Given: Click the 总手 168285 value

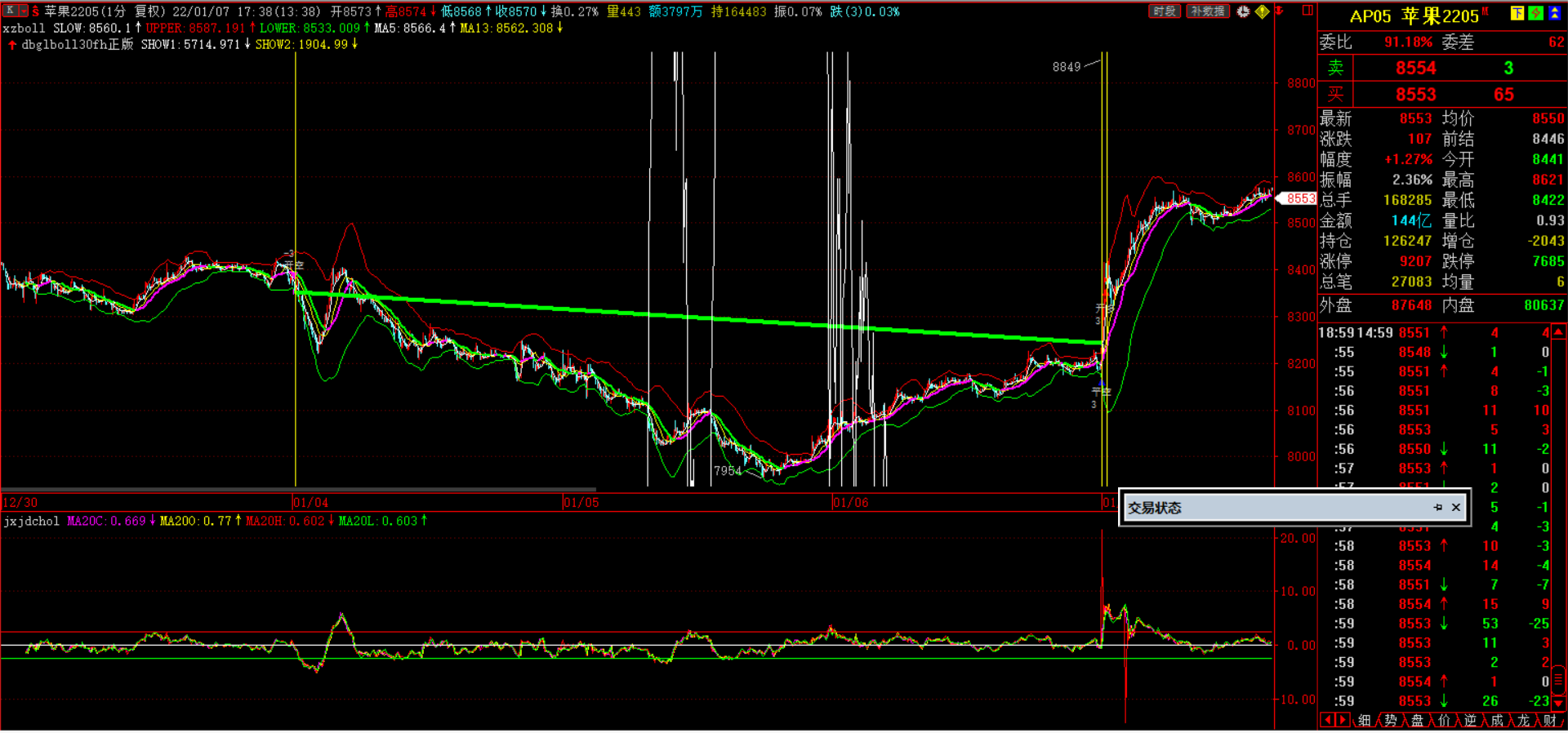Looking at the screenshot, I should click(x=1407, y=201).
